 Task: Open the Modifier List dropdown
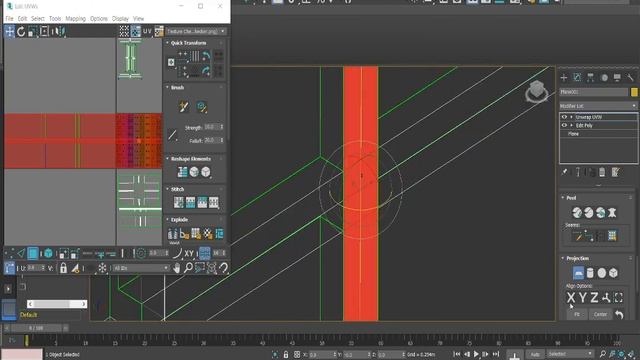click(x=598, y=106)
